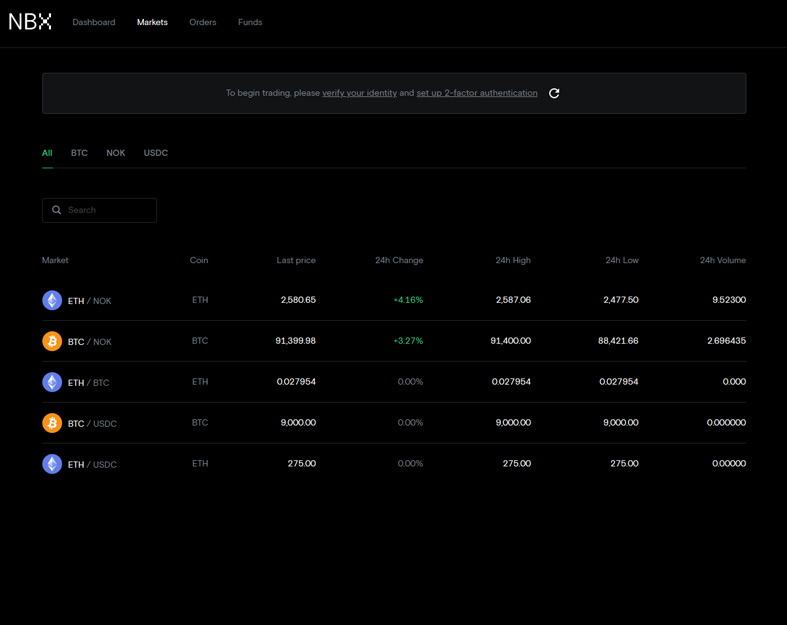Click the Bitcoin icon for BTC / USDC
Image resolution: width=787 pixels, height=625 pixels.
point(52,423)
